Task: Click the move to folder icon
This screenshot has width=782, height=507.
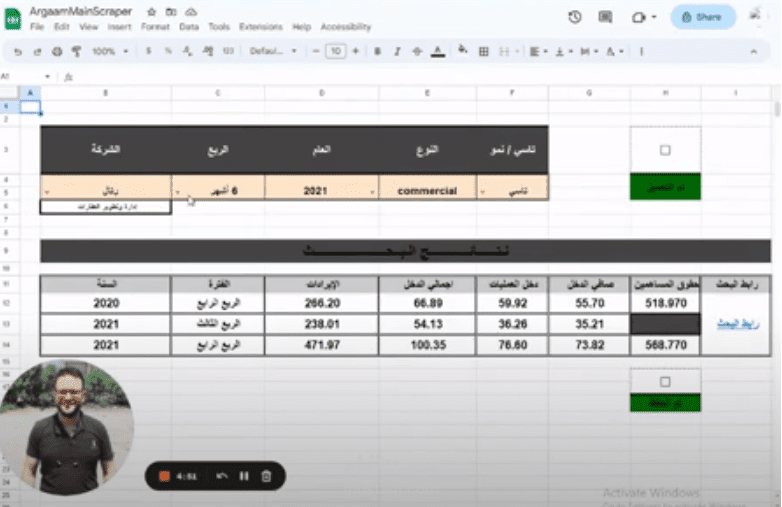Action: click(x=171, y=11)
